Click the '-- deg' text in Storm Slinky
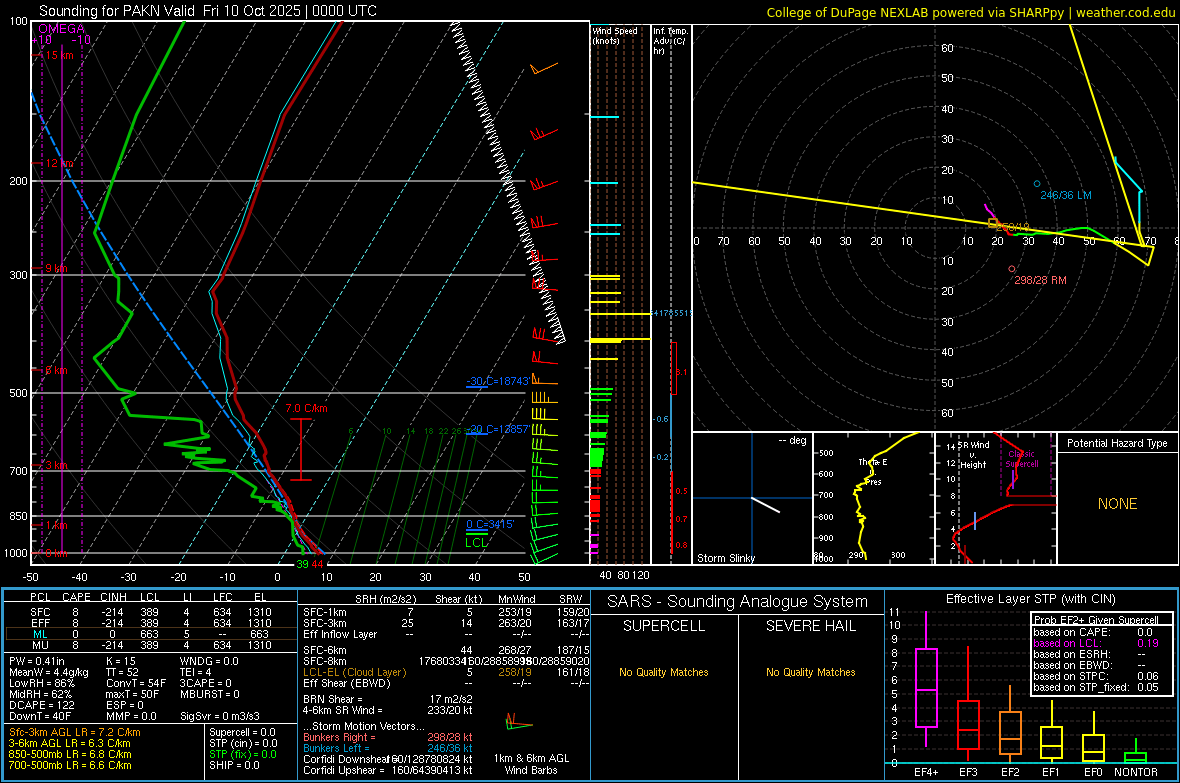The image size is (1180, 783). coord(792,440)
